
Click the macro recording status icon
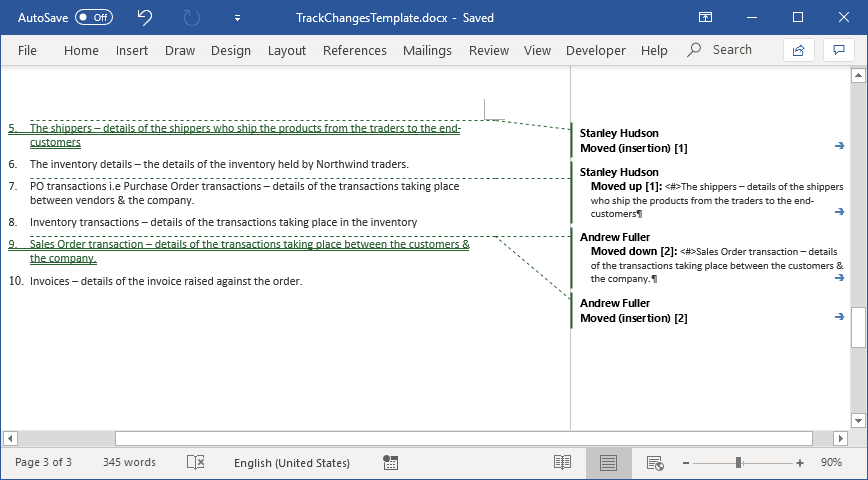coord(391,463)
